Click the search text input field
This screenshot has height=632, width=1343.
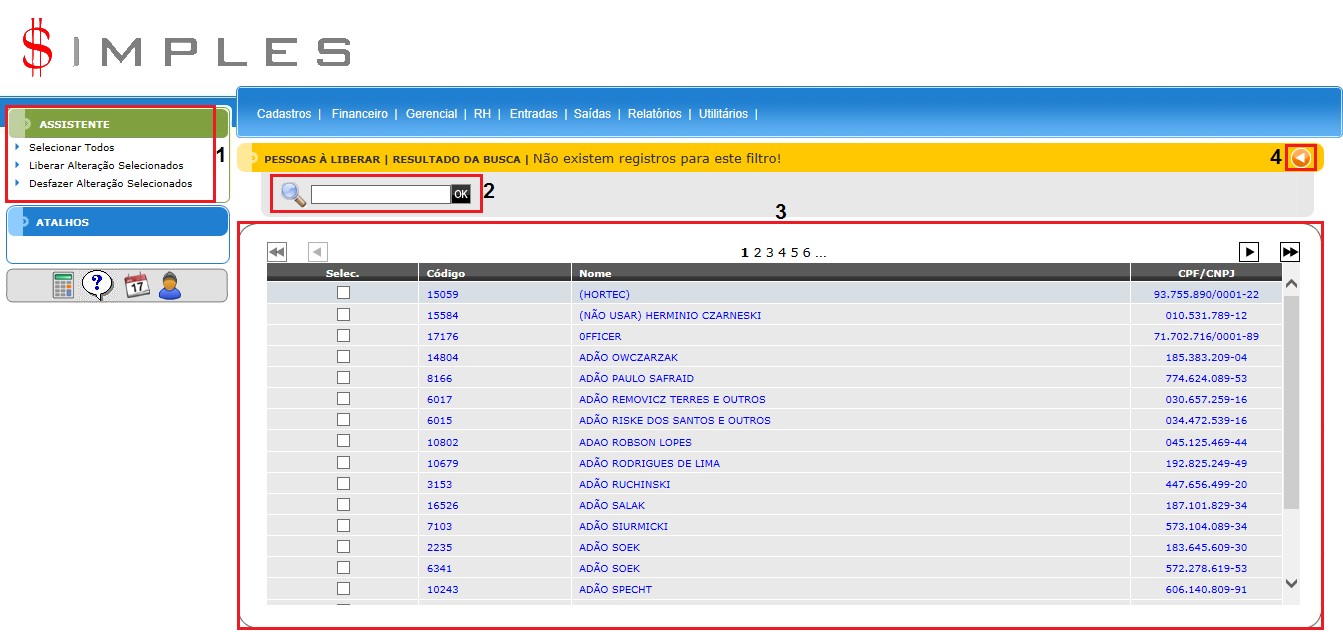pos(380,194)
